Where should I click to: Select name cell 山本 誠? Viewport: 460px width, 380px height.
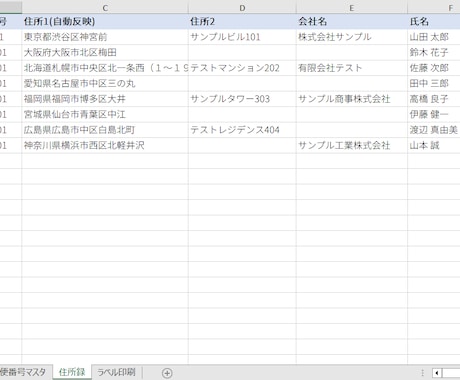(434, 145)
